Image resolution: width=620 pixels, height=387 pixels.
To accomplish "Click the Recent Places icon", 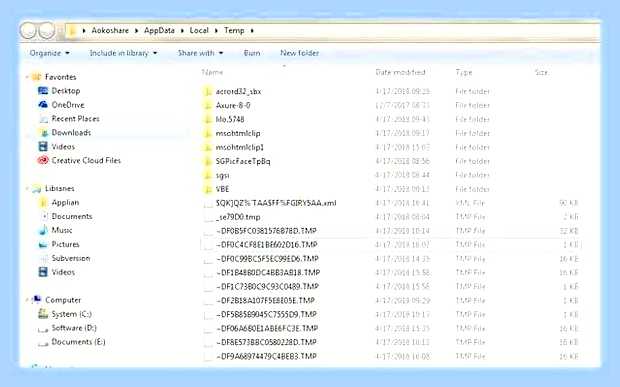I will 43,119.
